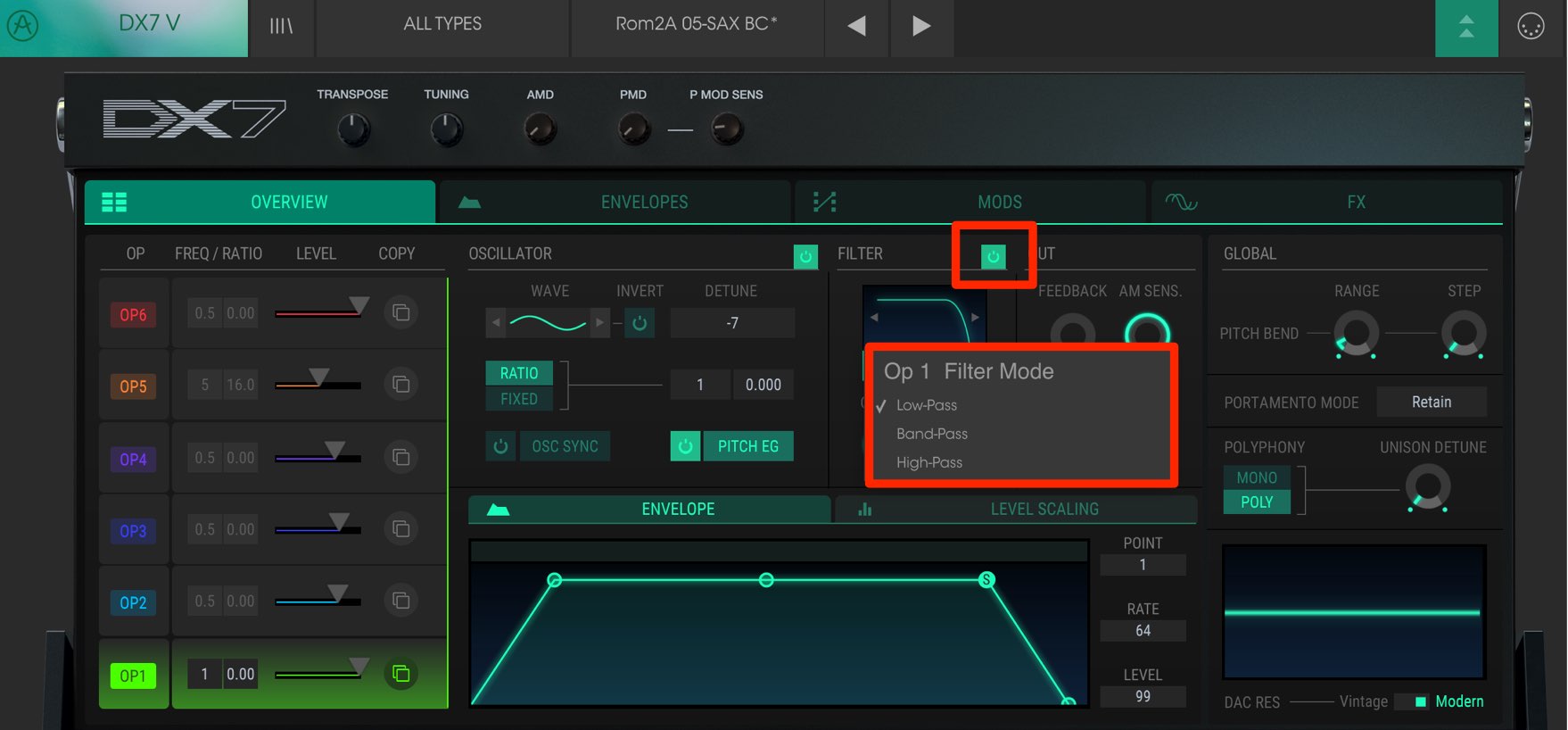Toggle the OSC SYNC power button
Screen dimensions: 1568x730
(x=500, y=446)
